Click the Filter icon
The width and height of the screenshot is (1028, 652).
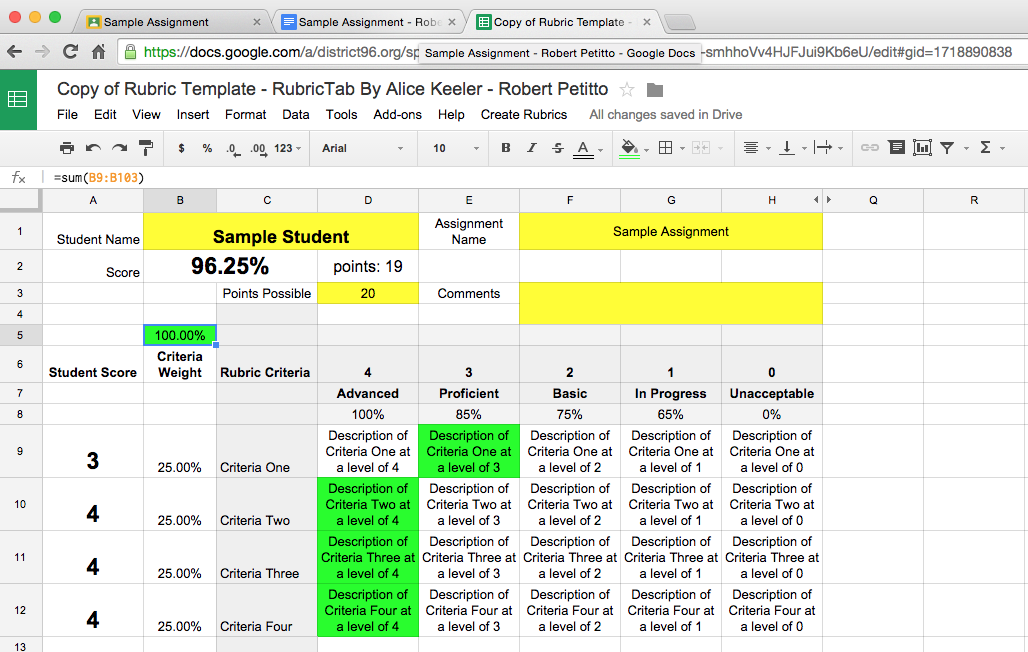coord(947,148)
